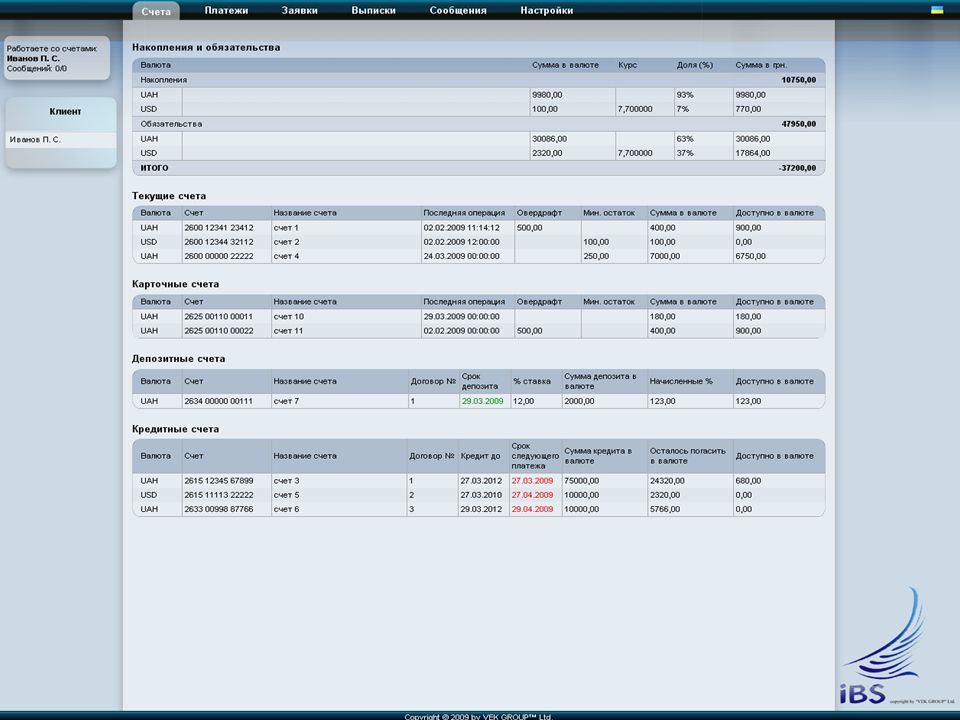Click account number 2600 12344 32112
Image resolution: width=960 pixels, height=720 pixels.
219,242
